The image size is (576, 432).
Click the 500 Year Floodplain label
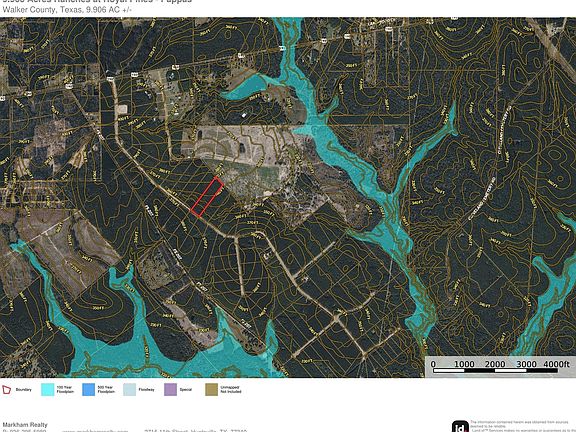(106, 390)
